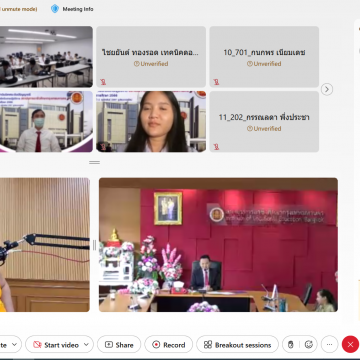
Task: Open the Meeting Info shield icon
Action: (x=55, y=9)
